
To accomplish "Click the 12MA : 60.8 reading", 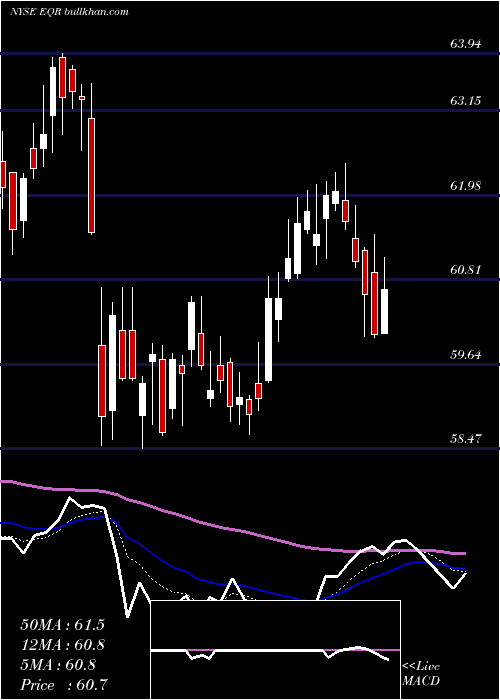I will click(62, 645).
